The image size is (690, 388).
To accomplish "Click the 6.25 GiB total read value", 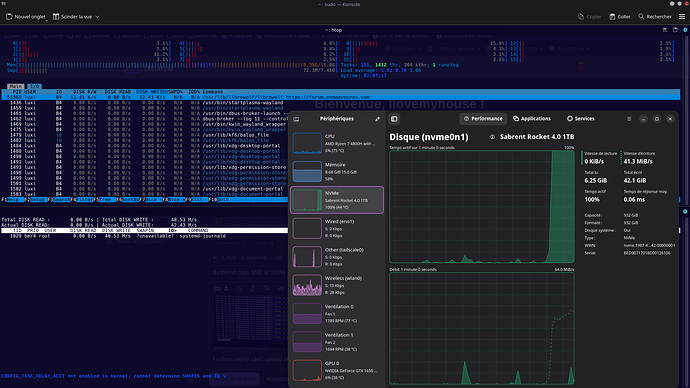I will coord(596,180).
